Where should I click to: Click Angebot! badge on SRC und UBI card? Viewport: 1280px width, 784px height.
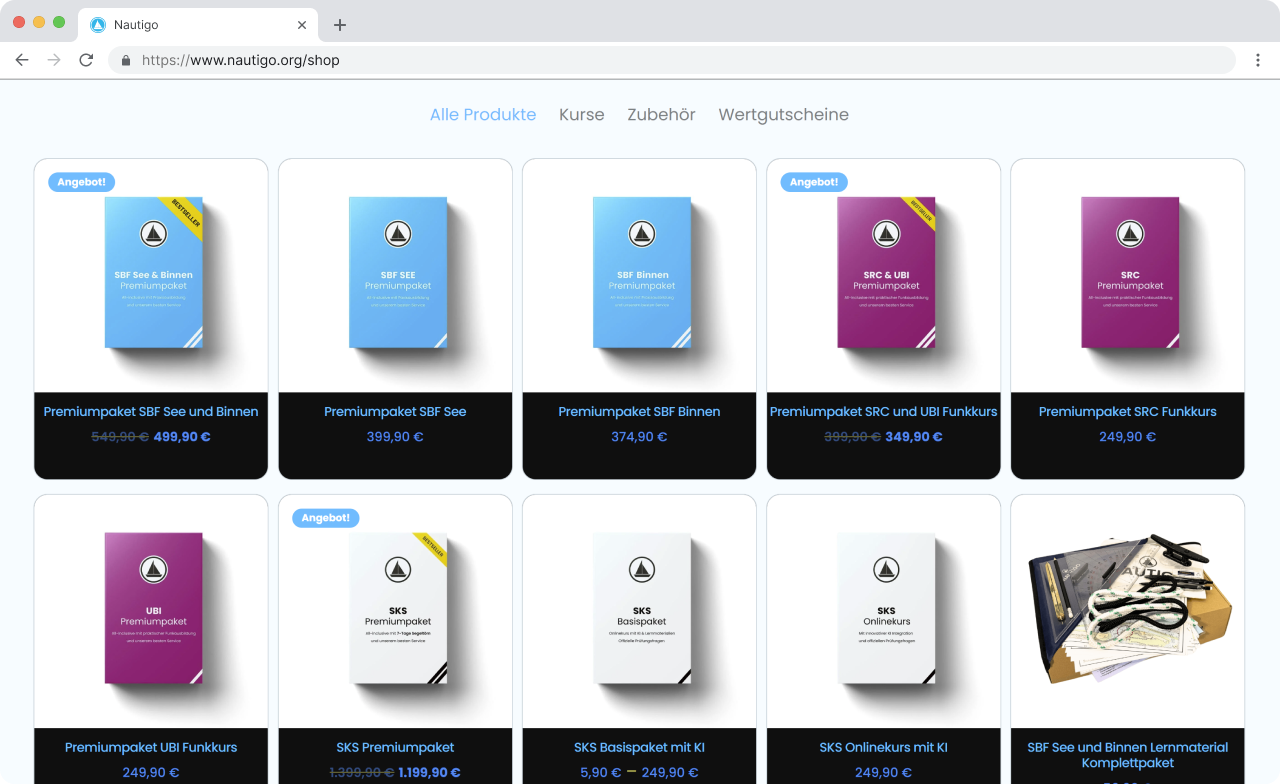click(814, 182)
